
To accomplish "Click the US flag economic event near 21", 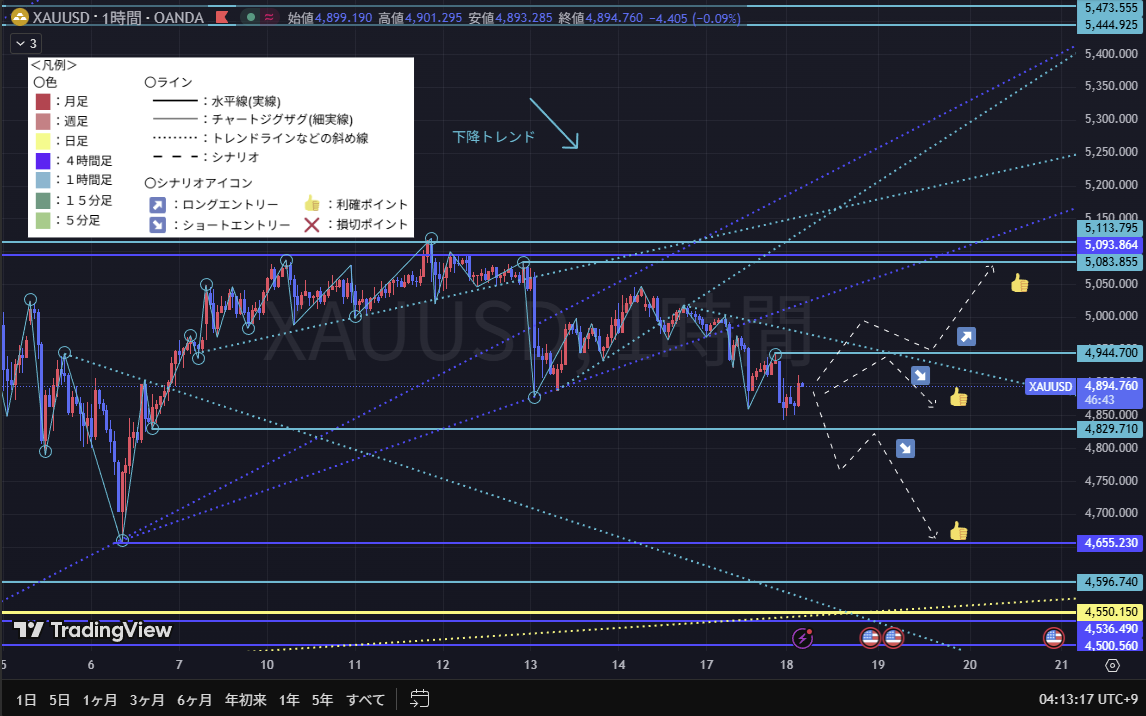I will [1053, 637].
